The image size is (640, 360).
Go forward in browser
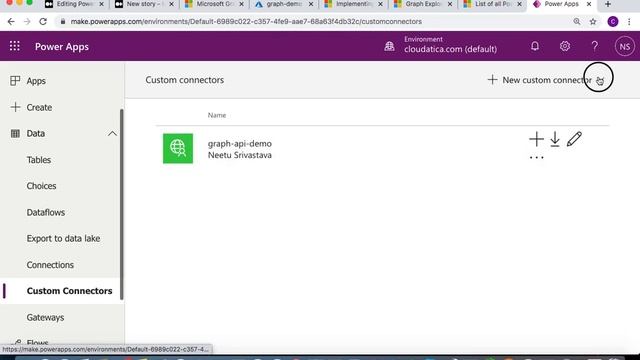tap(27, 22)
